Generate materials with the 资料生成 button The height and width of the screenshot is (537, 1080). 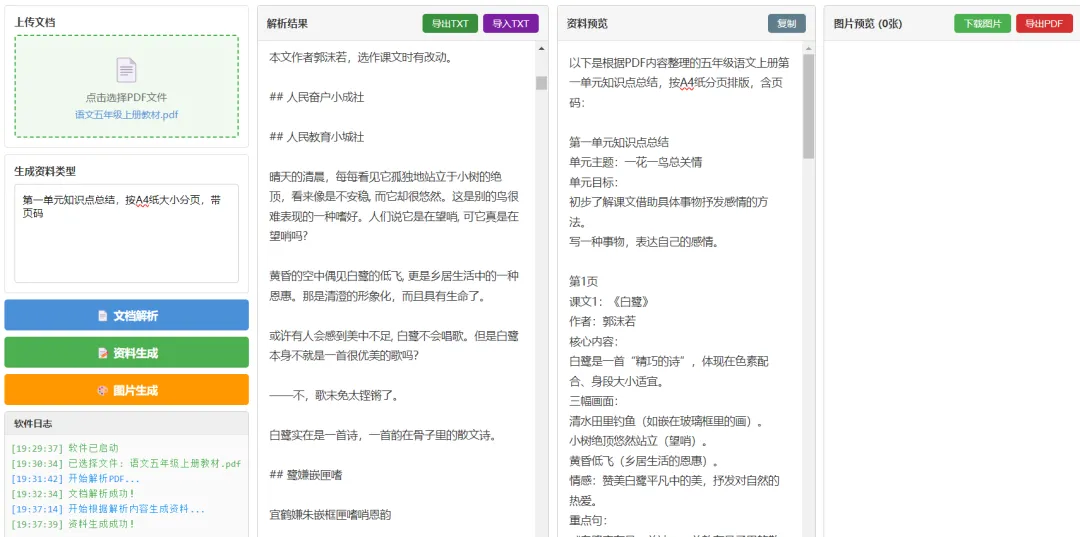pos(126,352)
